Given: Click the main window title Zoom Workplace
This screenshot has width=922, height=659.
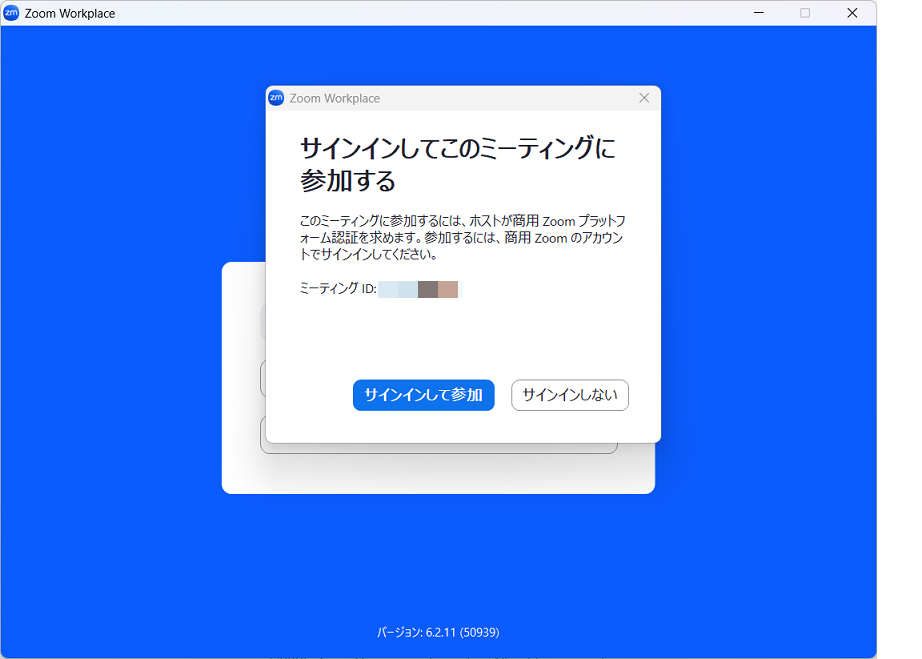Looking at the screenshot, I should point(70,14).
